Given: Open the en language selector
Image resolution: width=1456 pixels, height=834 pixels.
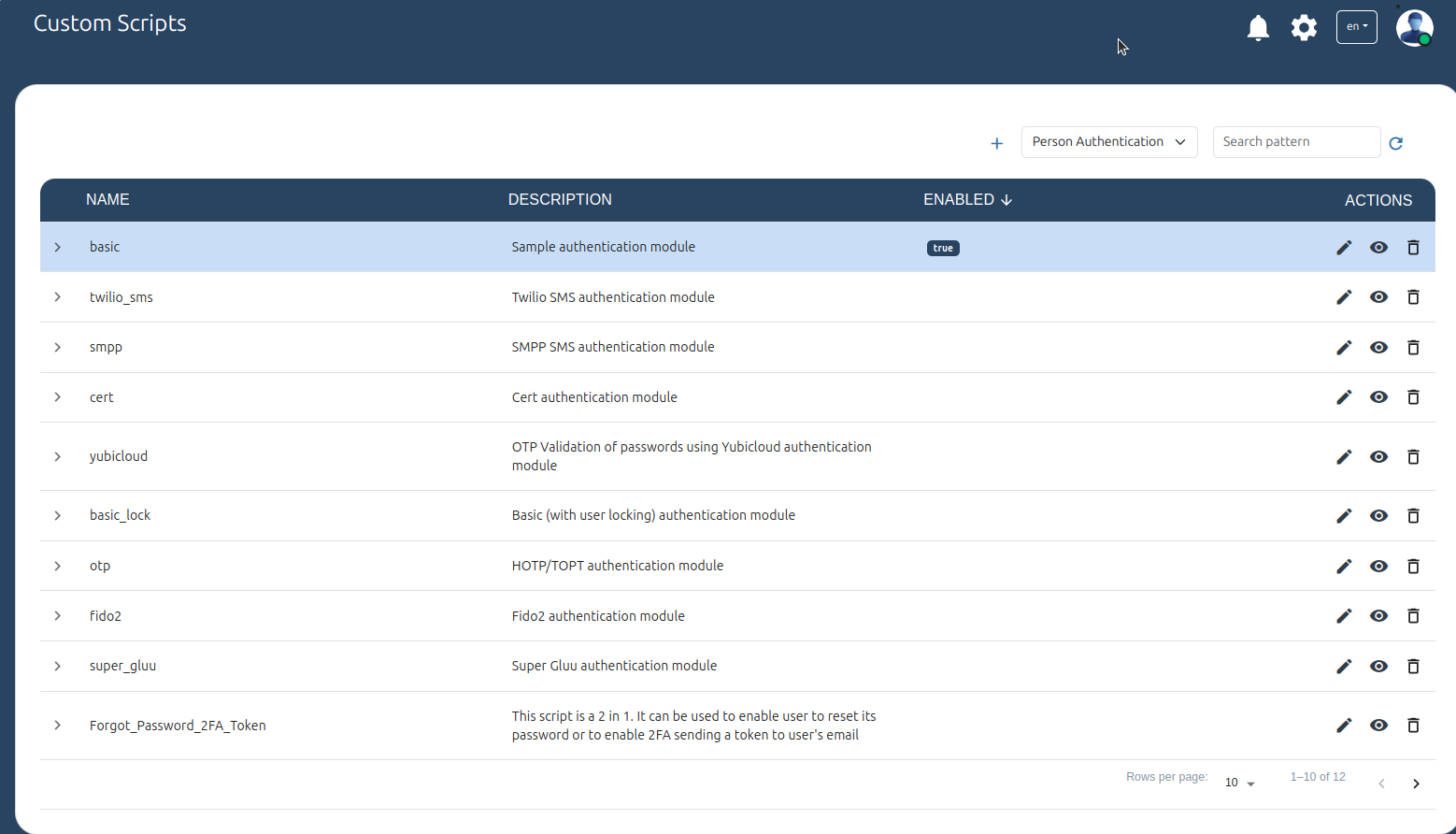Looking at the screenshot, I should 1356,27.
